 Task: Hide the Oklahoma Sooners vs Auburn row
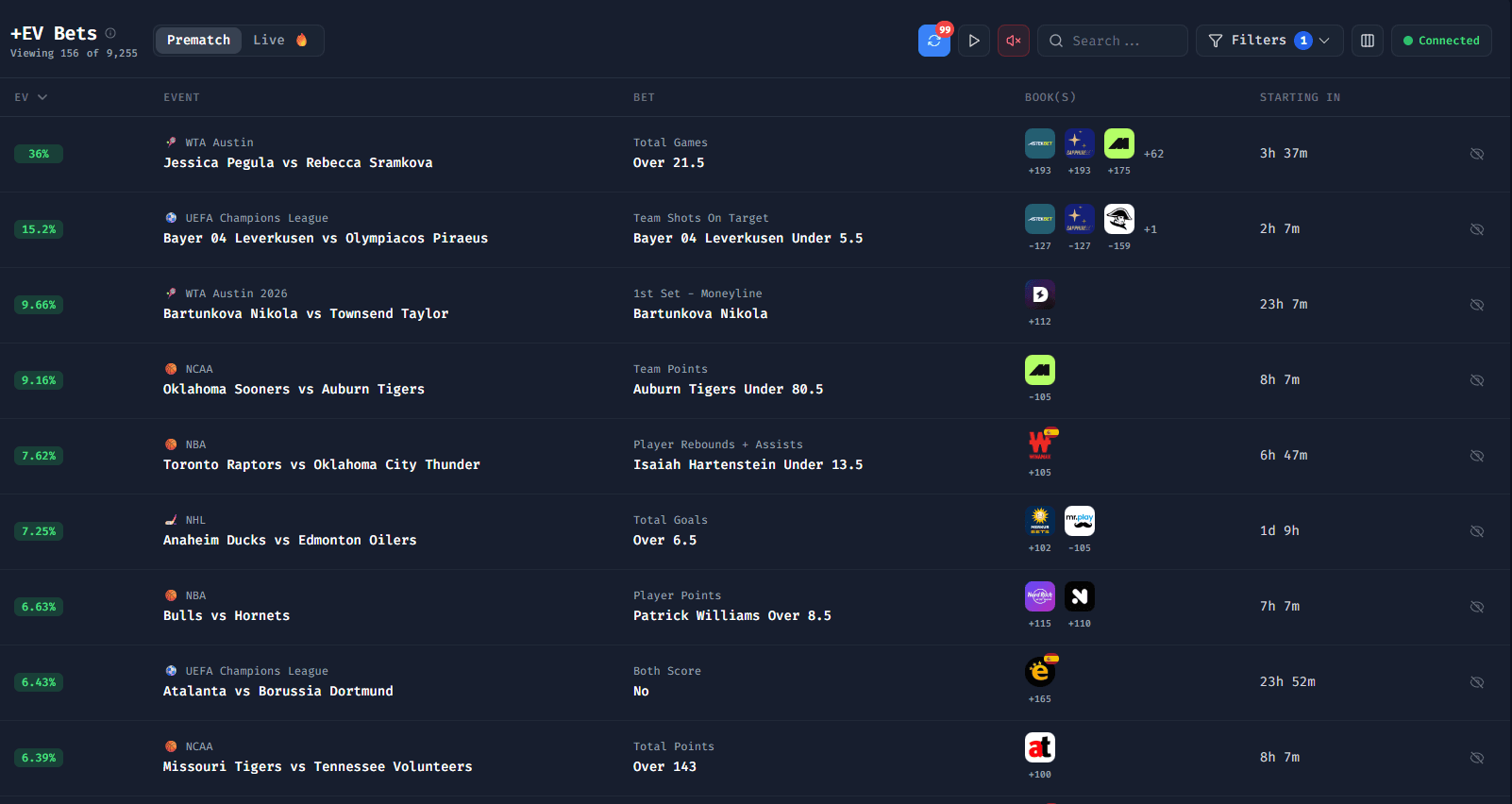pos(1477,380)
